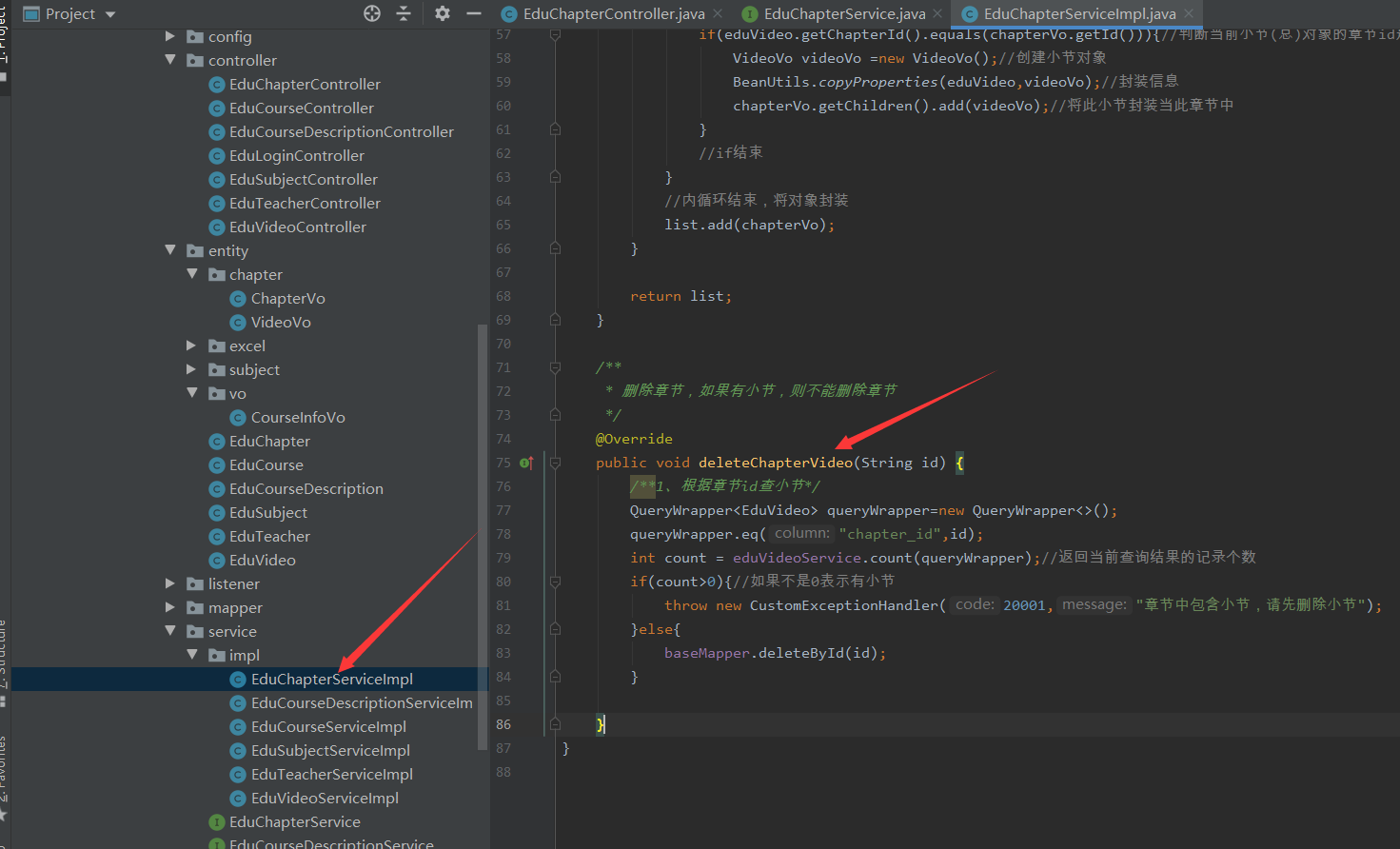Select EduVideoController in tree
Image resolution: width=1400 pixels, height=849 pixels.
(x=298, y=227)
